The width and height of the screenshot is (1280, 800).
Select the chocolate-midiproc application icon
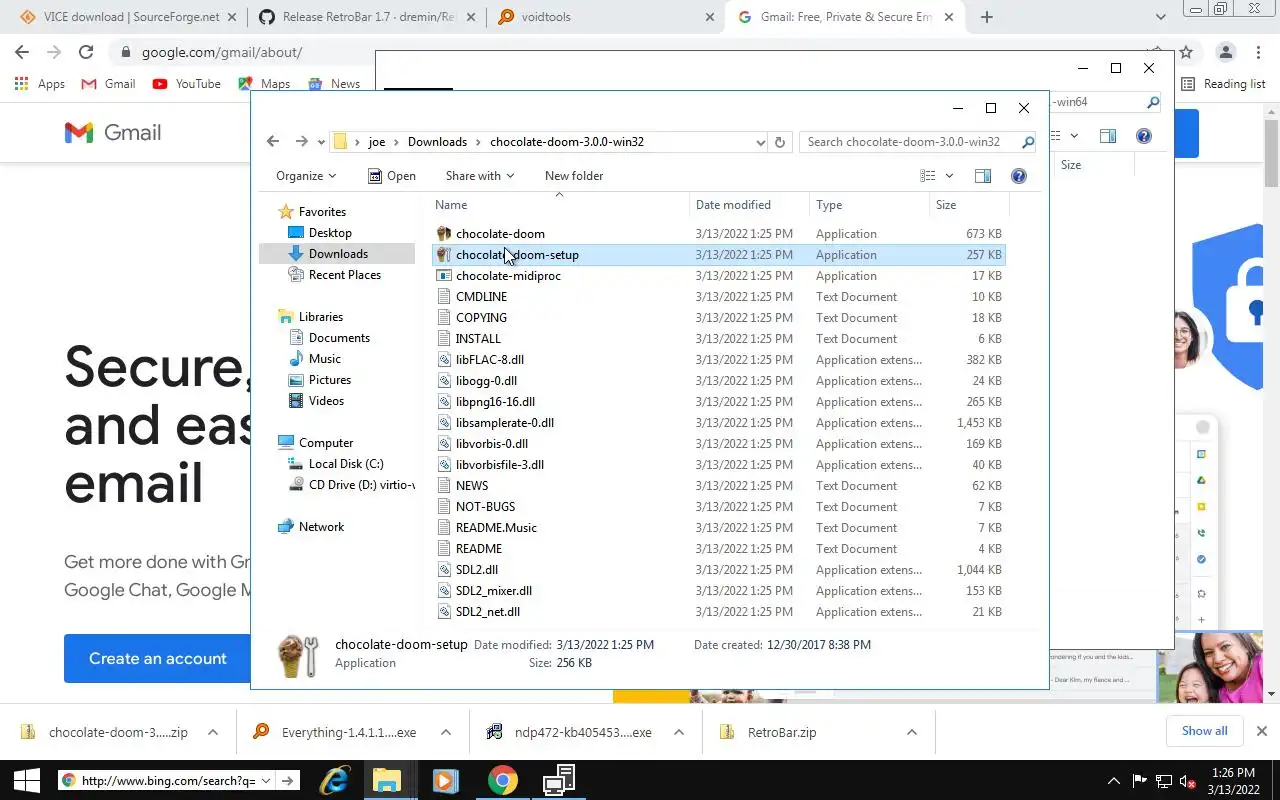point(445,275)
